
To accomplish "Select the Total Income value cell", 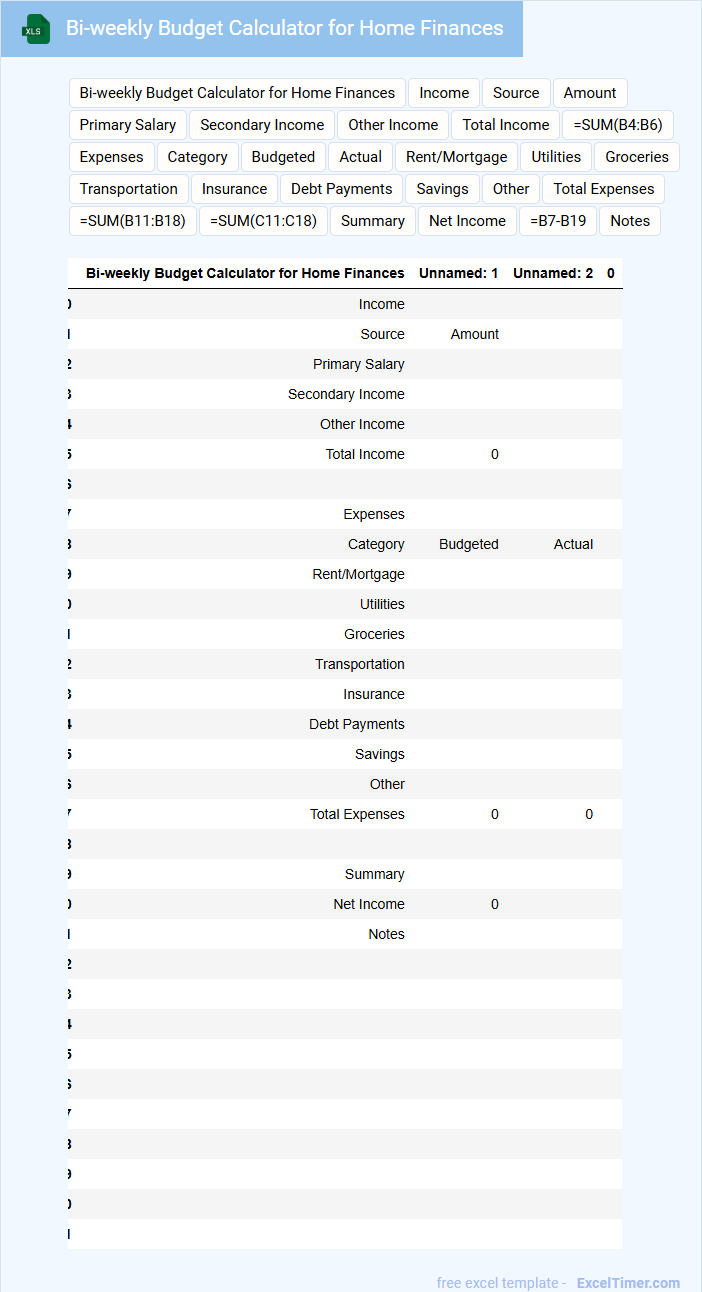I will pyautogui.click(x=495, y=454).
